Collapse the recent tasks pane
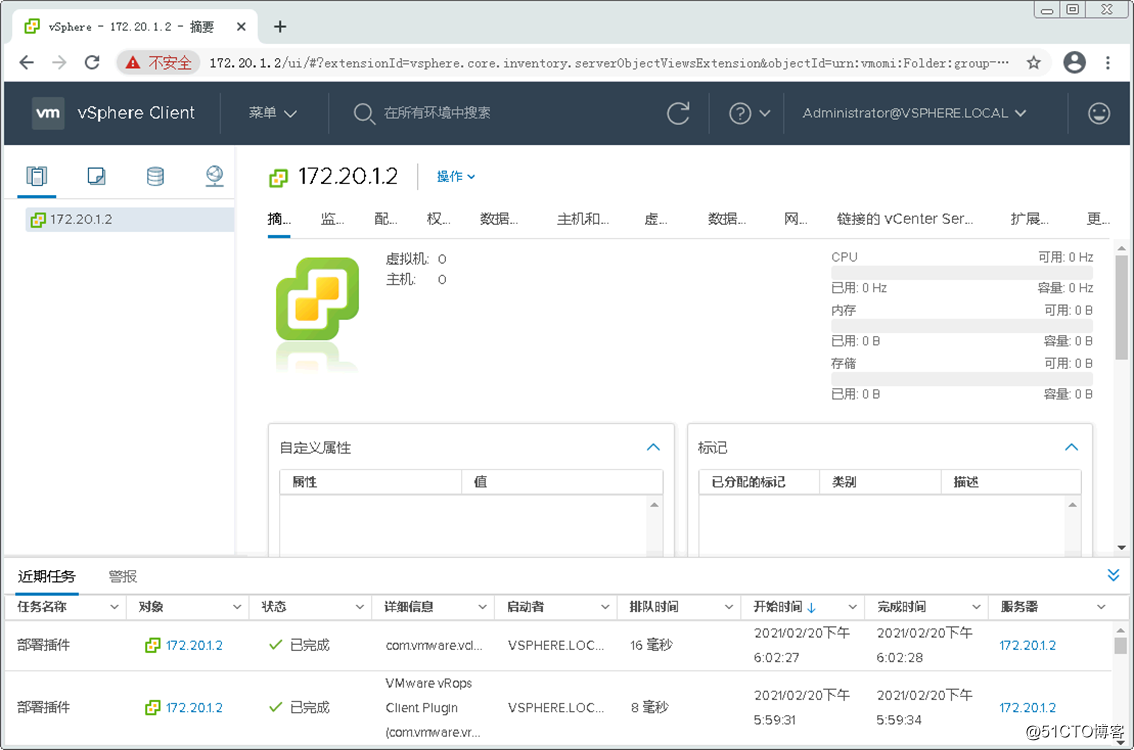Viewport: 1134px width, 750px height. [1113, 576]
